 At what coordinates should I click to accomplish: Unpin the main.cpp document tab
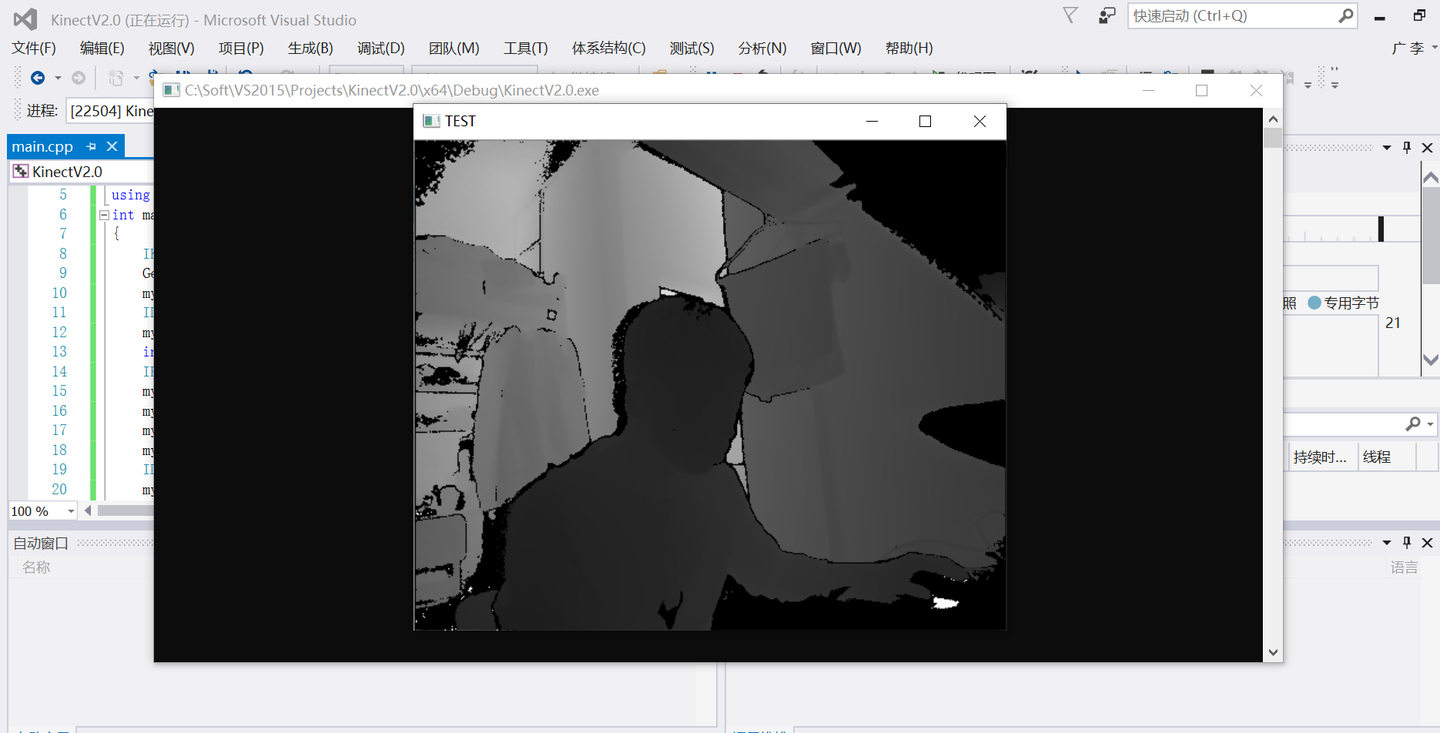tap(92, 145)
